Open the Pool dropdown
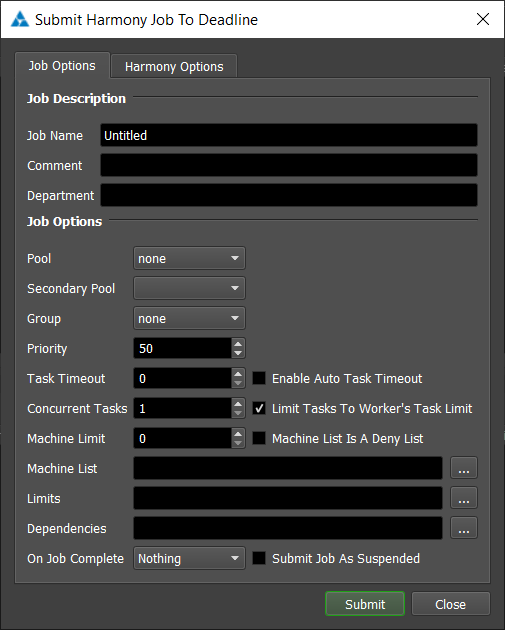The image size is (505, 630). pos(189,258)
